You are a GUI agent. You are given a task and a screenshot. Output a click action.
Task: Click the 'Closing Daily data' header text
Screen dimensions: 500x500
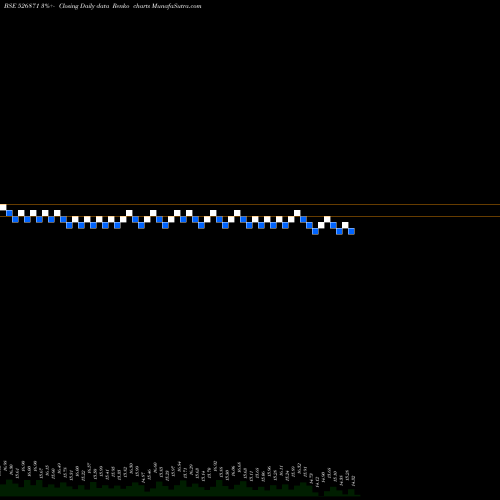coord(84,6)
